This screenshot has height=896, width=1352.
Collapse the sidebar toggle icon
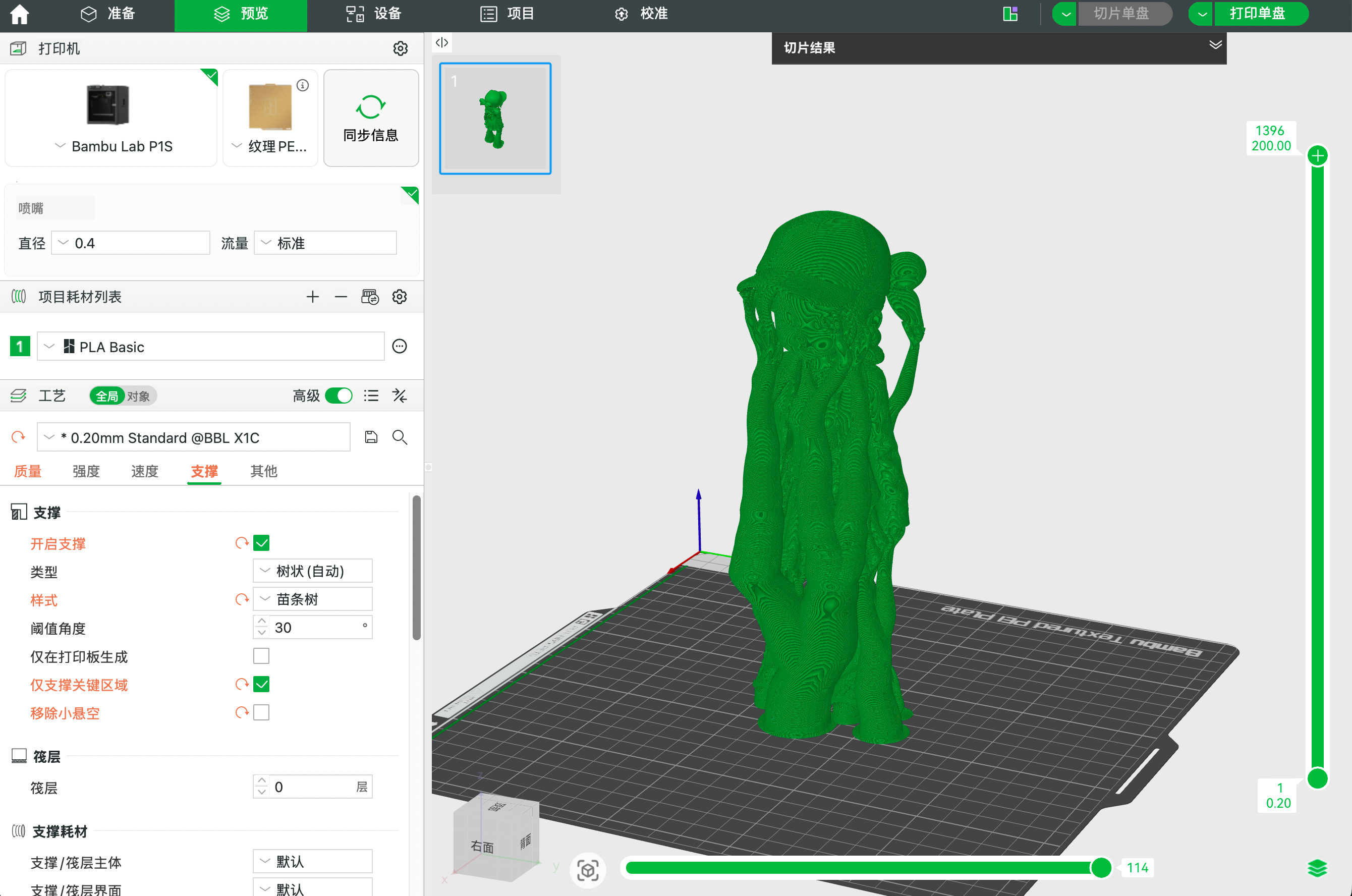pyautogui.click(x=442, y=42)
